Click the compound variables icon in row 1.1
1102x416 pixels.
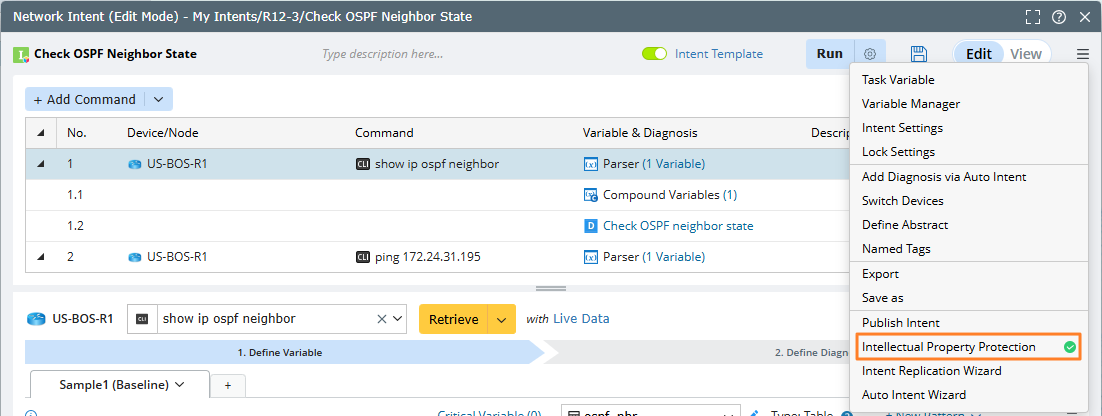coord(590,195)
